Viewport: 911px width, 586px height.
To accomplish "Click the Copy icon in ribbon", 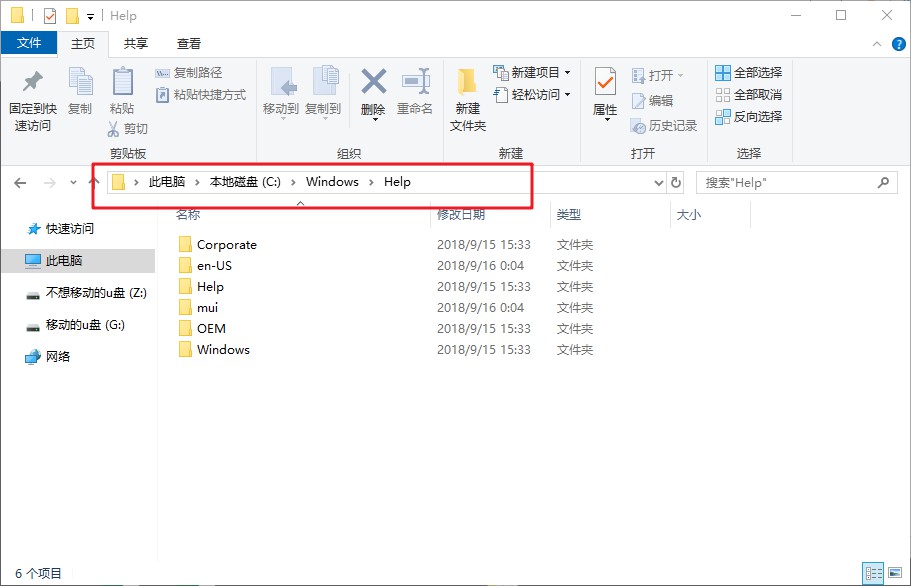I will (80, 83).
